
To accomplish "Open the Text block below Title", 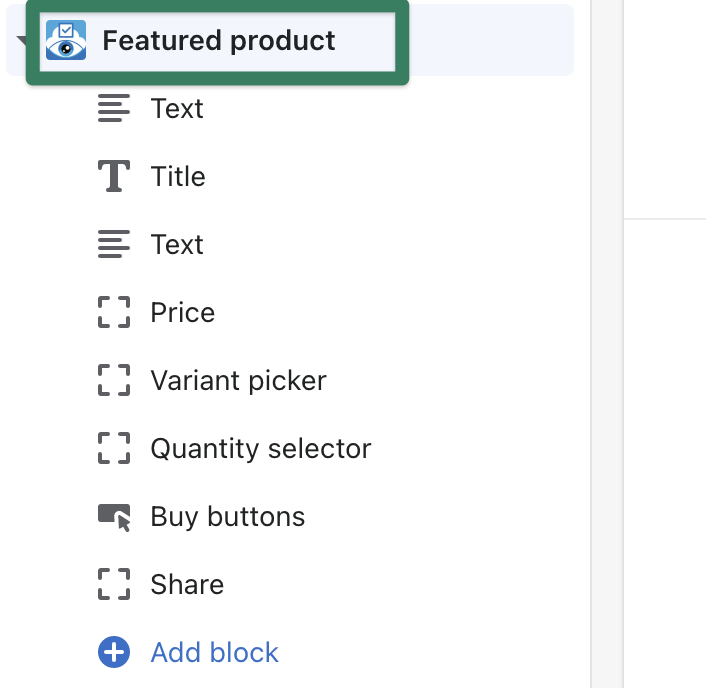I will [x=177, y=244].
